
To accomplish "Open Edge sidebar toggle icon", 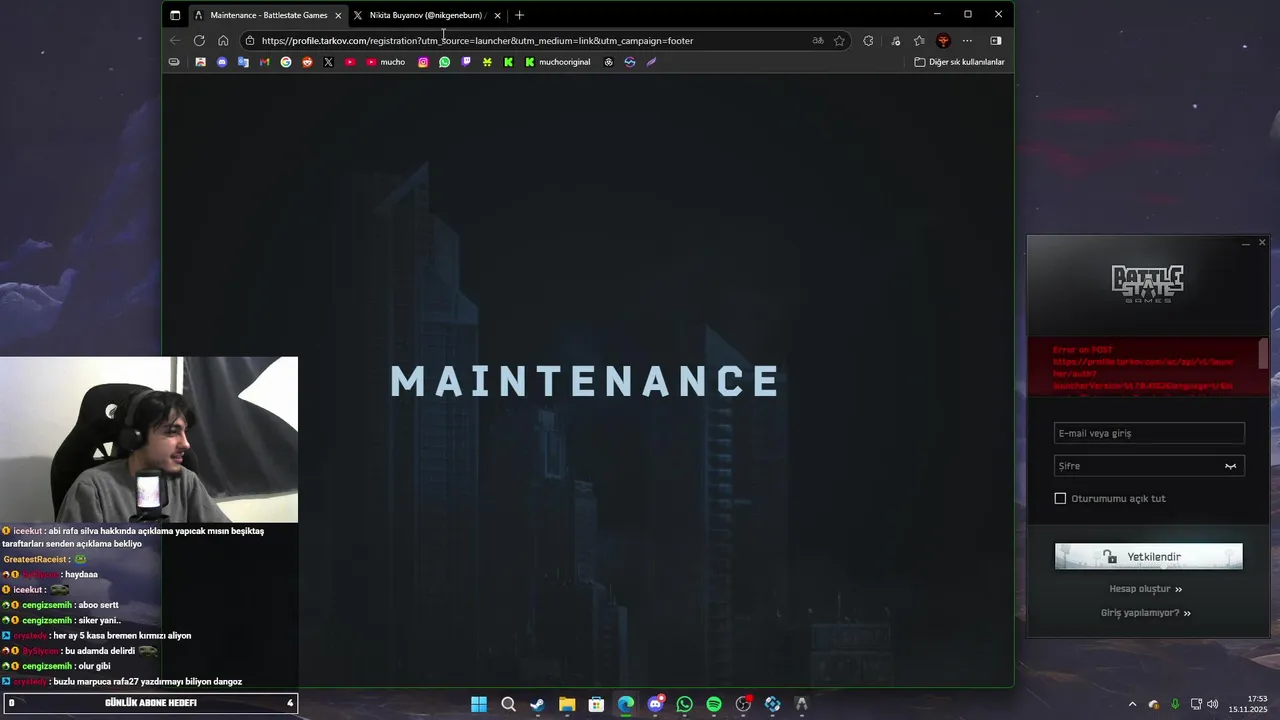I will [995, 41].
